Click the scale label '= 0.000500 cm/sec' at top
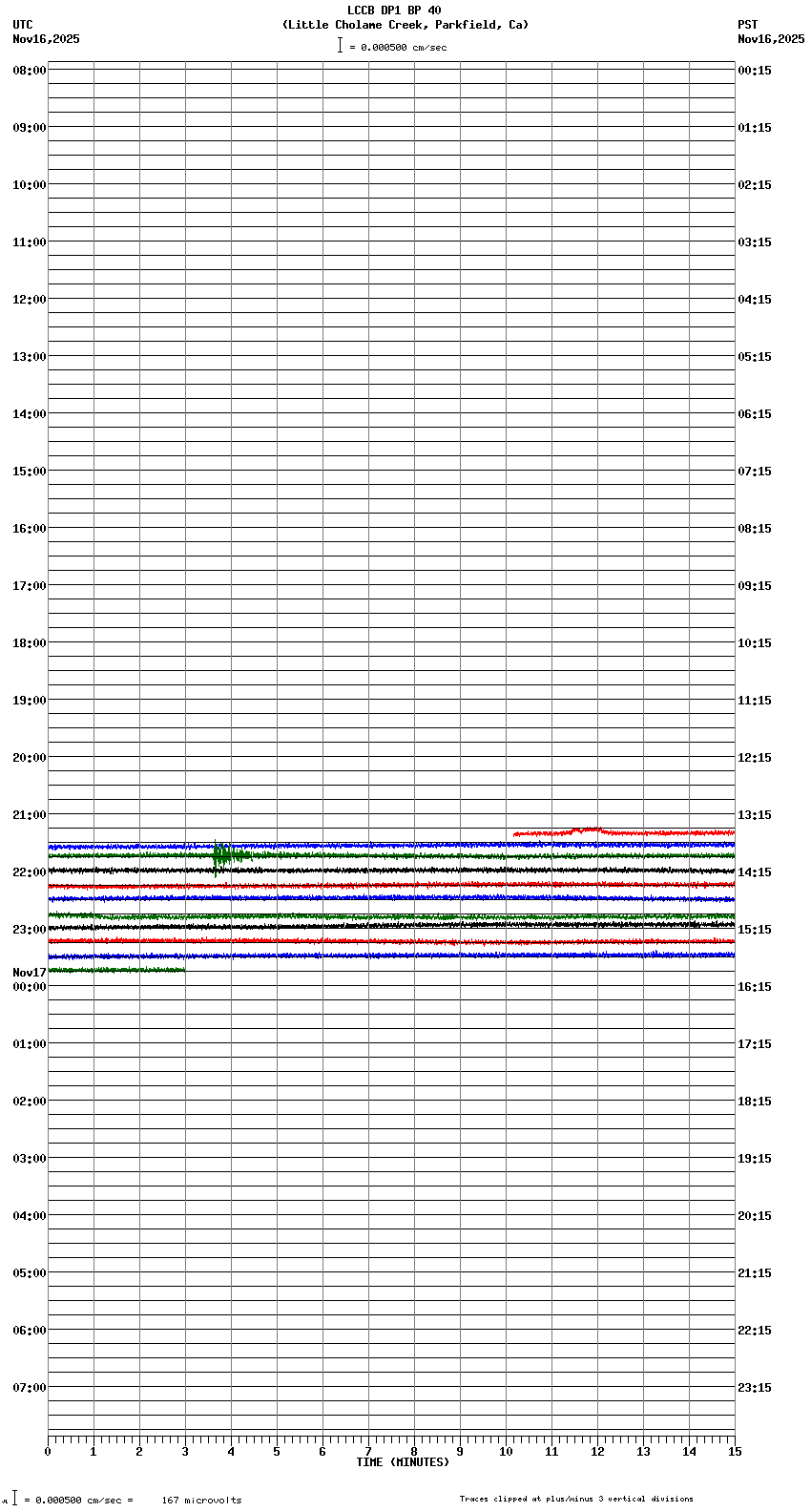The image size is (811, 1512). (x=398, y=47)
